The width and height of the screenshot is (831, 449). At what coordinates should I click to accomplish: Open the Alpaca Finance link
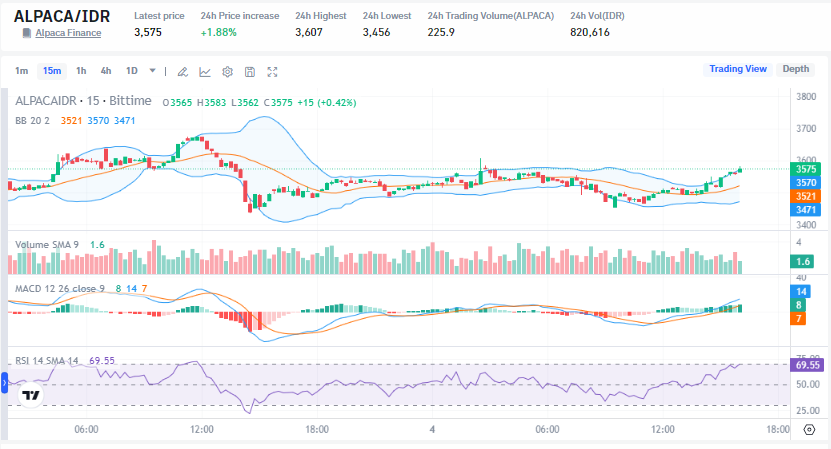pos(68,33)
